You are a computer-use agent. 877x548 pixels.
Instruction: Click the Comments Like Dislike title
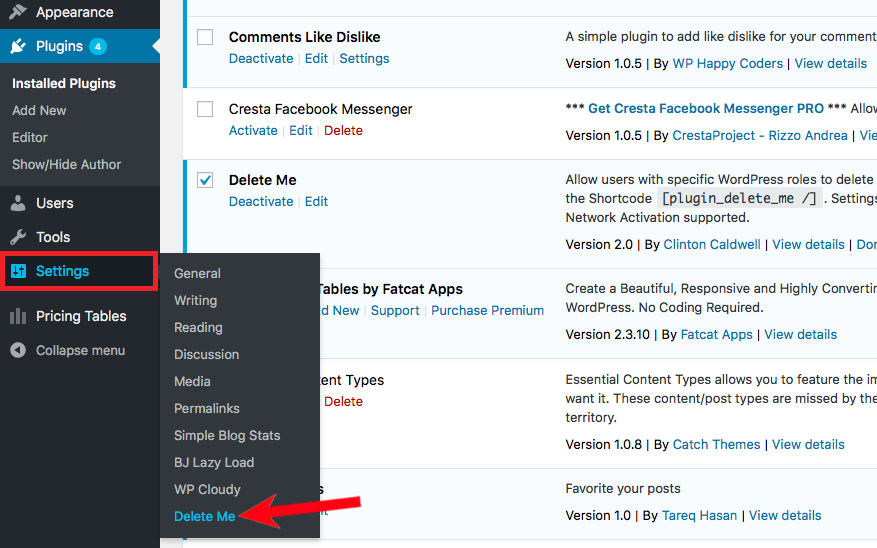point(304,37)
